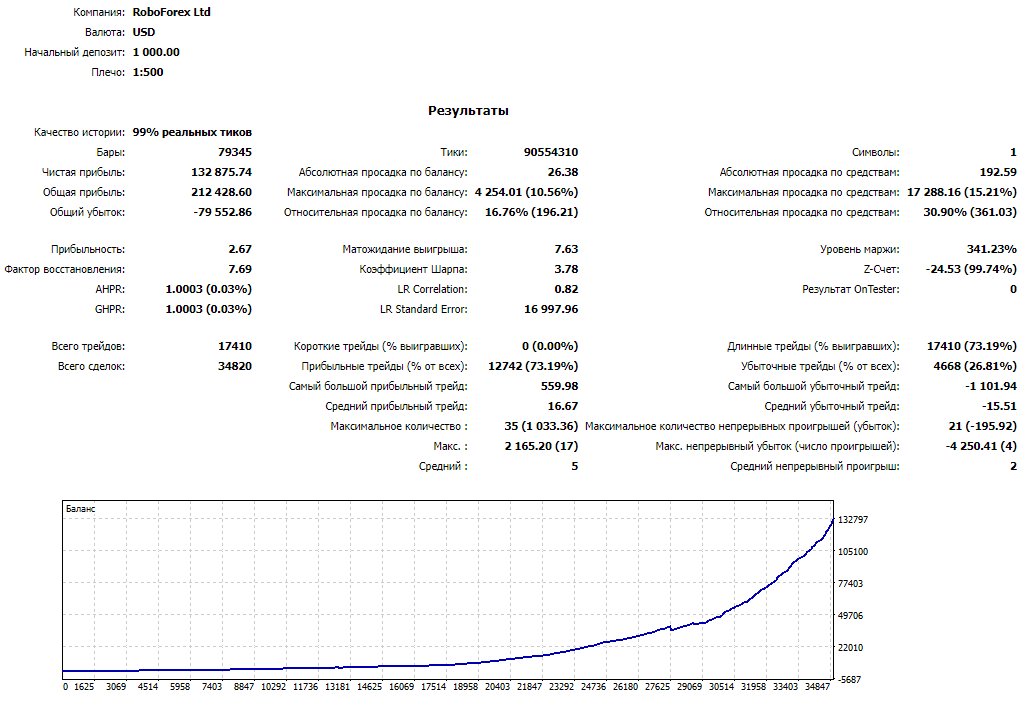Click bars count 79345
Image resolution: width=1029 pixels, height=702 pixels.
(x=235, y=152)
